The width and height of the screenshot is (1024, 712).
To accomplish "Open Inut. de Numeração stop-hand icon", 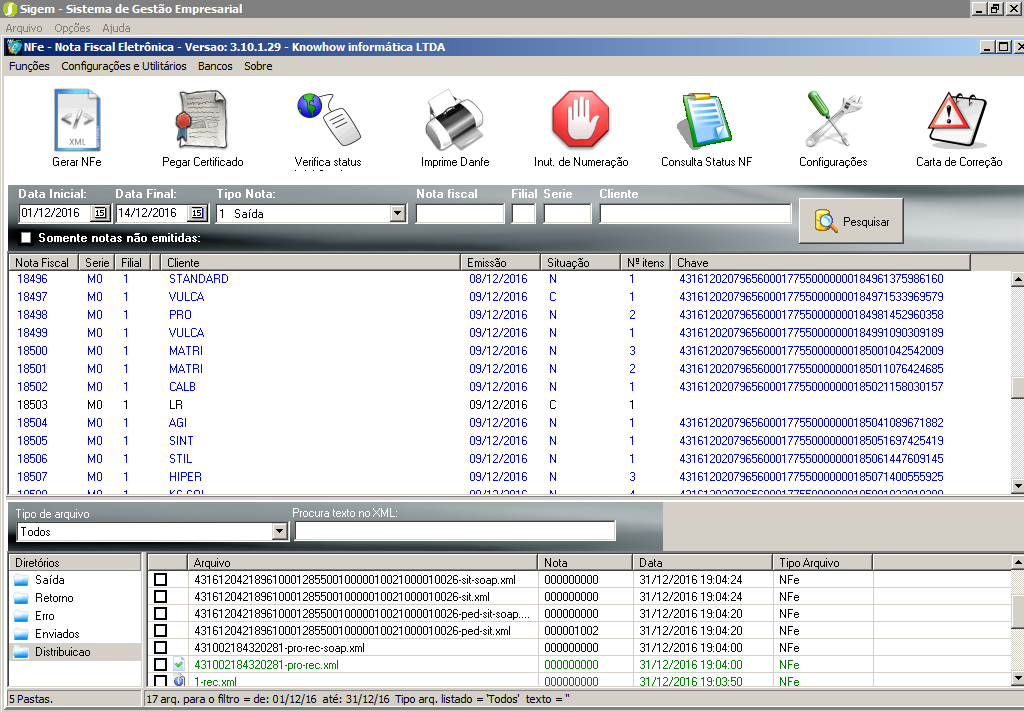I will pos(580,120).
